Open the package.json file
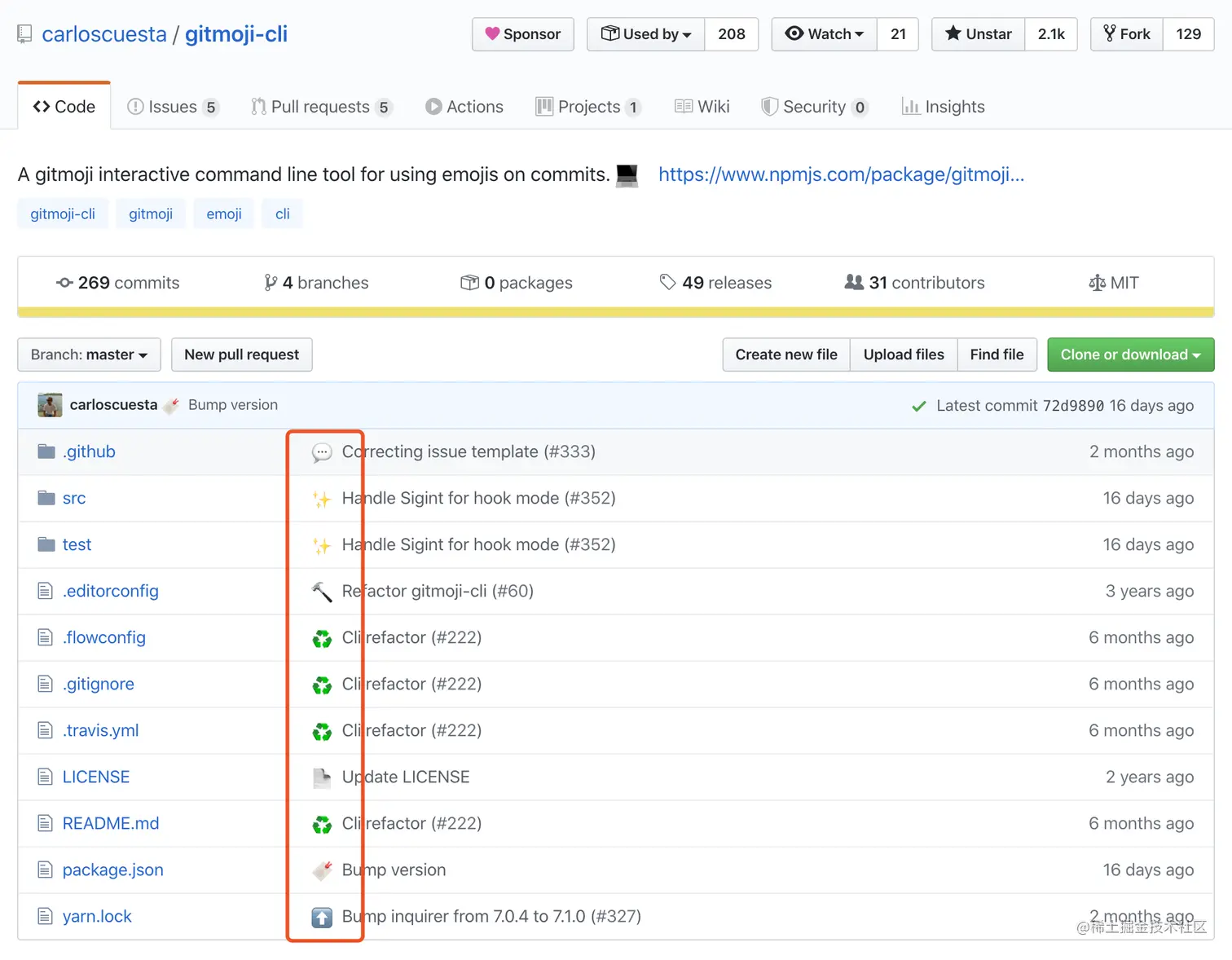This screenshot has width=1232, height=960. 113,870
